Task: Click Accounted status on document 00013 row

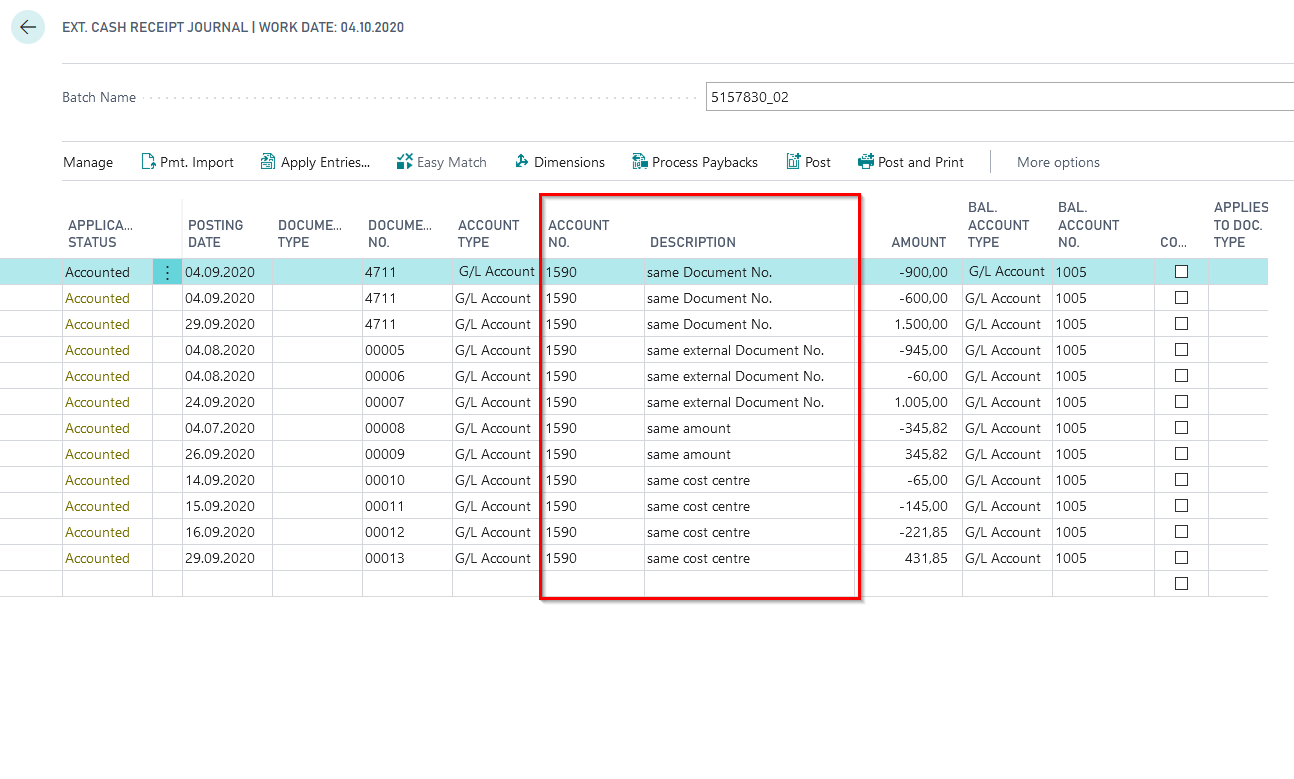Action: 97,558
